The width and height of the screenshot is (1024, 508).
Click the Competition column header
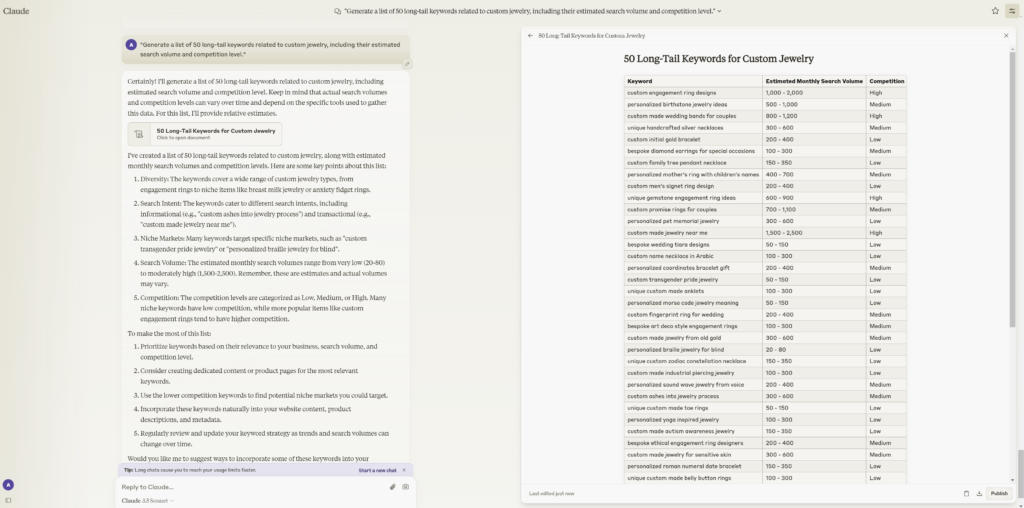[886, 81]
